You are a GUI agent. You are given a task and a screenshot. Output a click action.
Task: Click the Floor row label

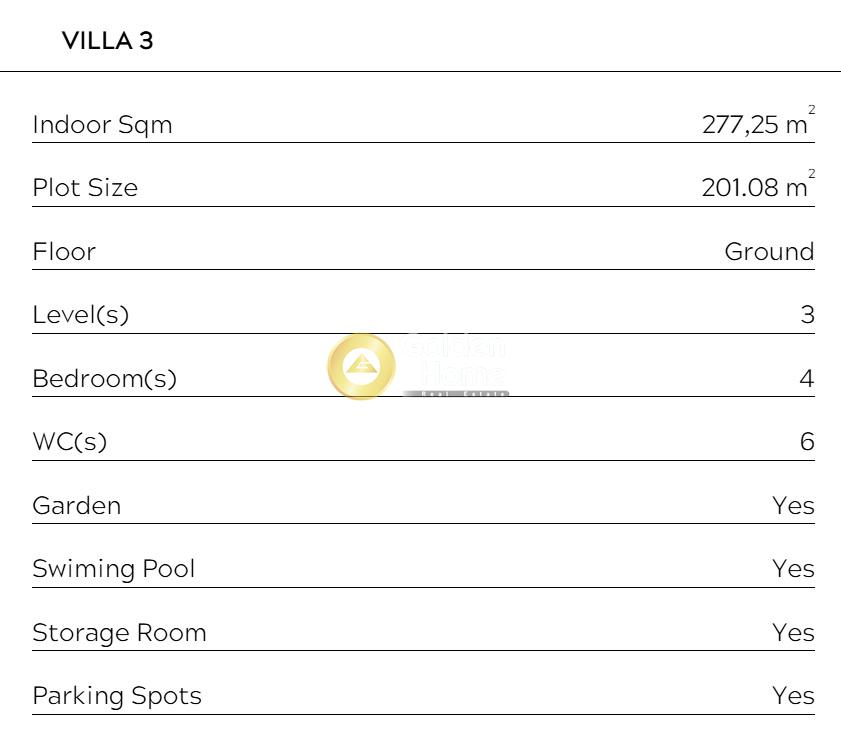[64, 252]
